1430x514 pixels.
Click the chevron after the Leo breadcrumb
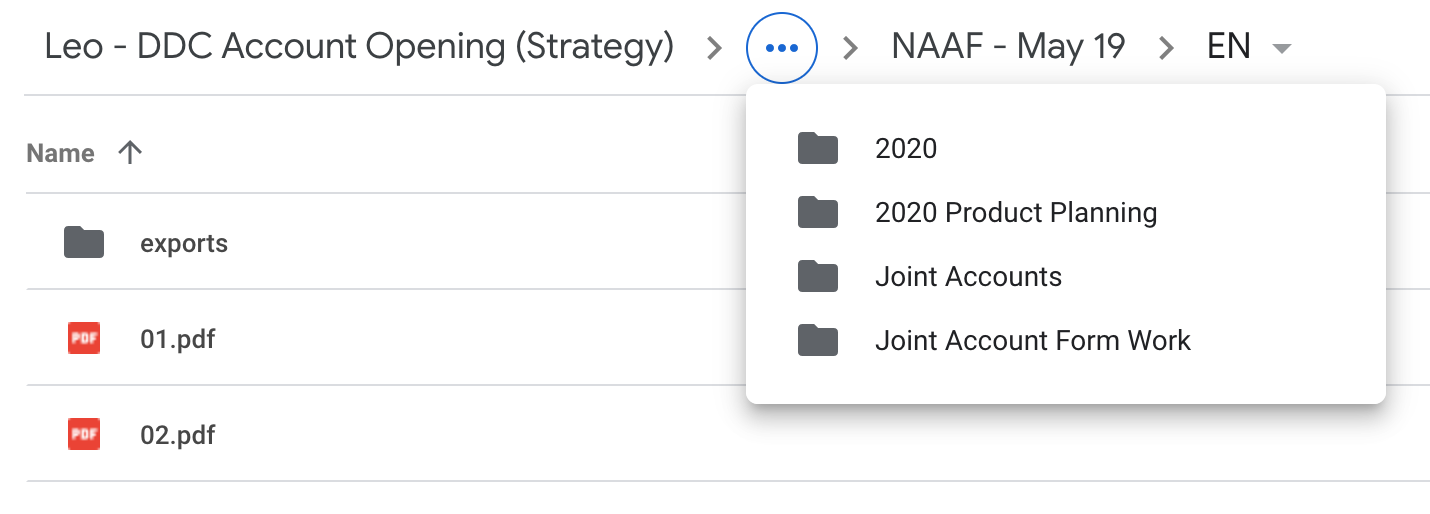[x=713, y=48]
